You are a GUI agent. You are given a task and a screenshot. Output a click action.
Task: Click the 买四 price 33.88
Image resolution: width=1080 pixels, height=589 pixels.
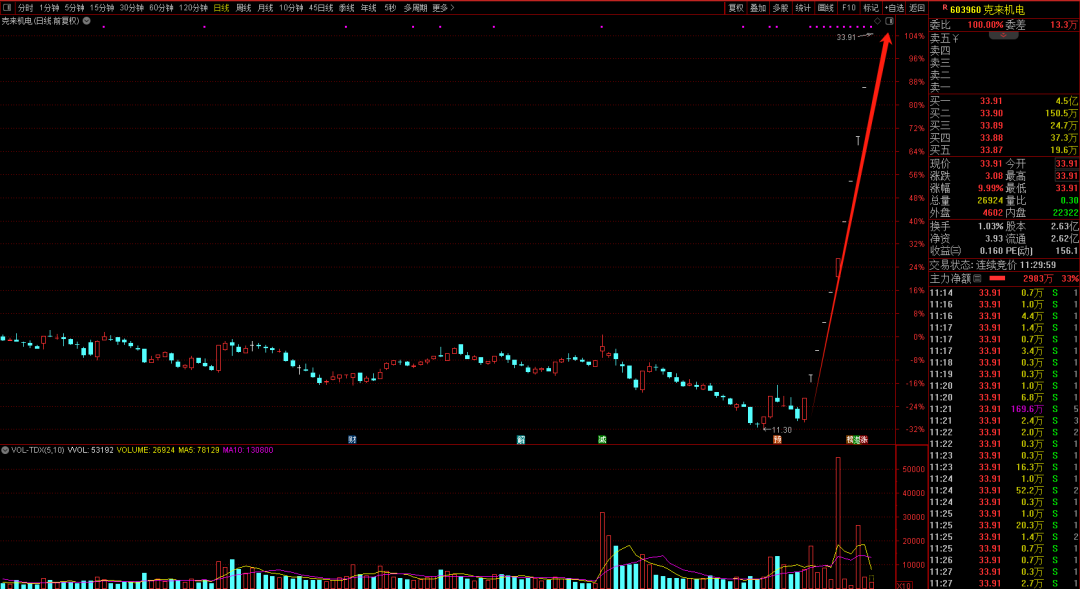[991, 138]
